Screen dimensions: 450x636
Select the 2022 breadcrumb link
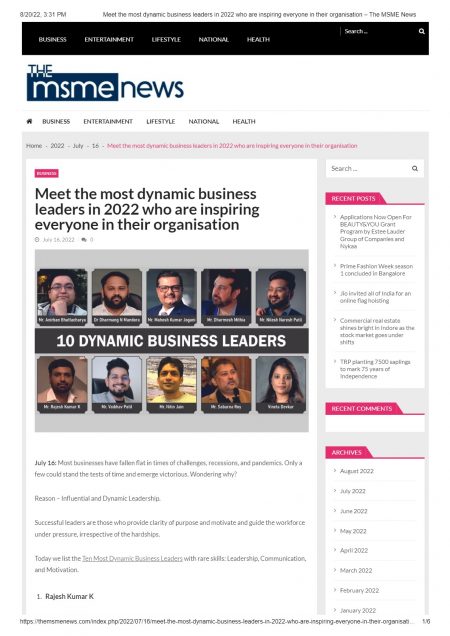click(57, 146)
